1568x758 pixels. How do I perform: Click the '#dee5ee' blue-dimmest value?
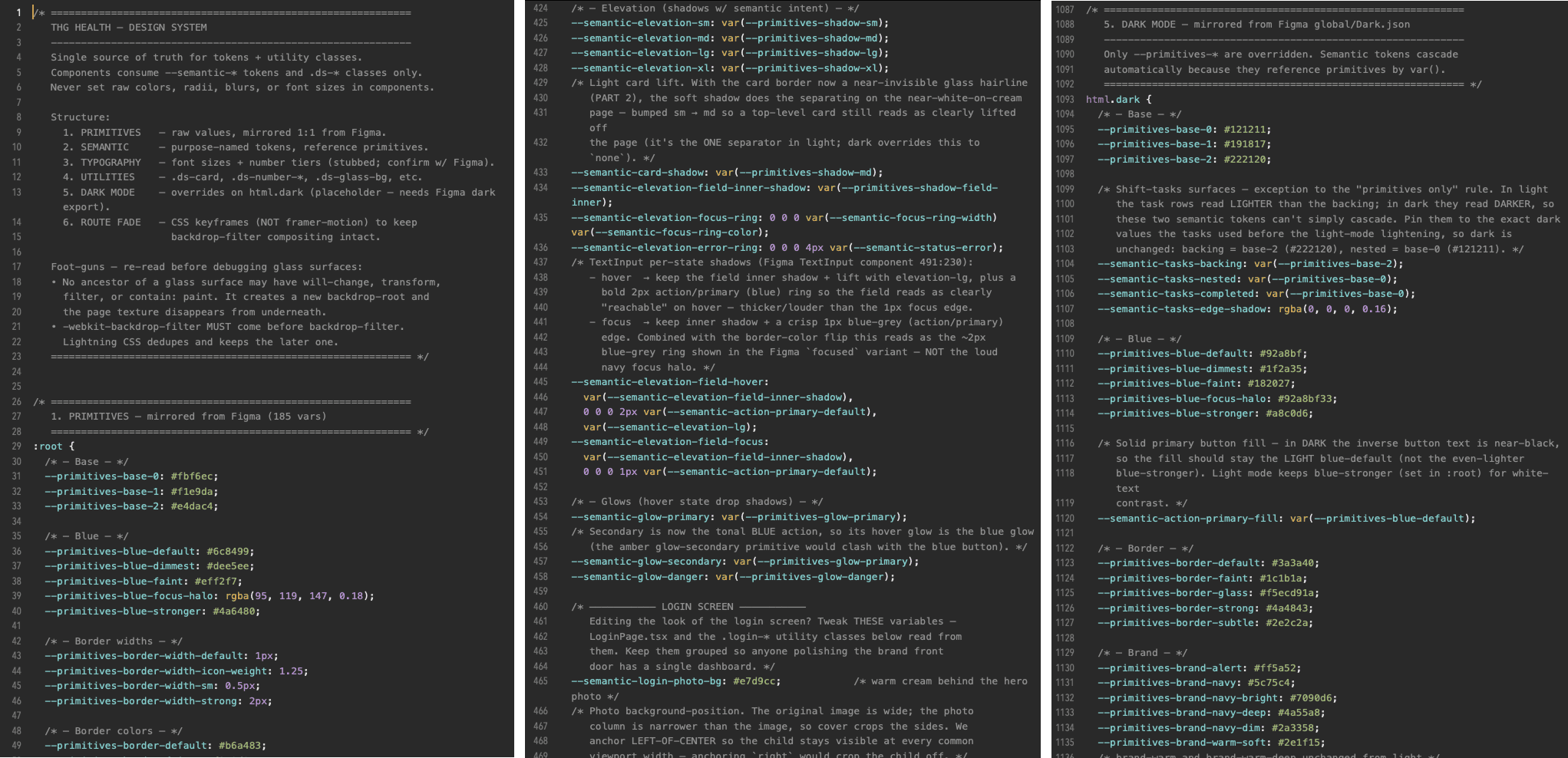point(230,566)
